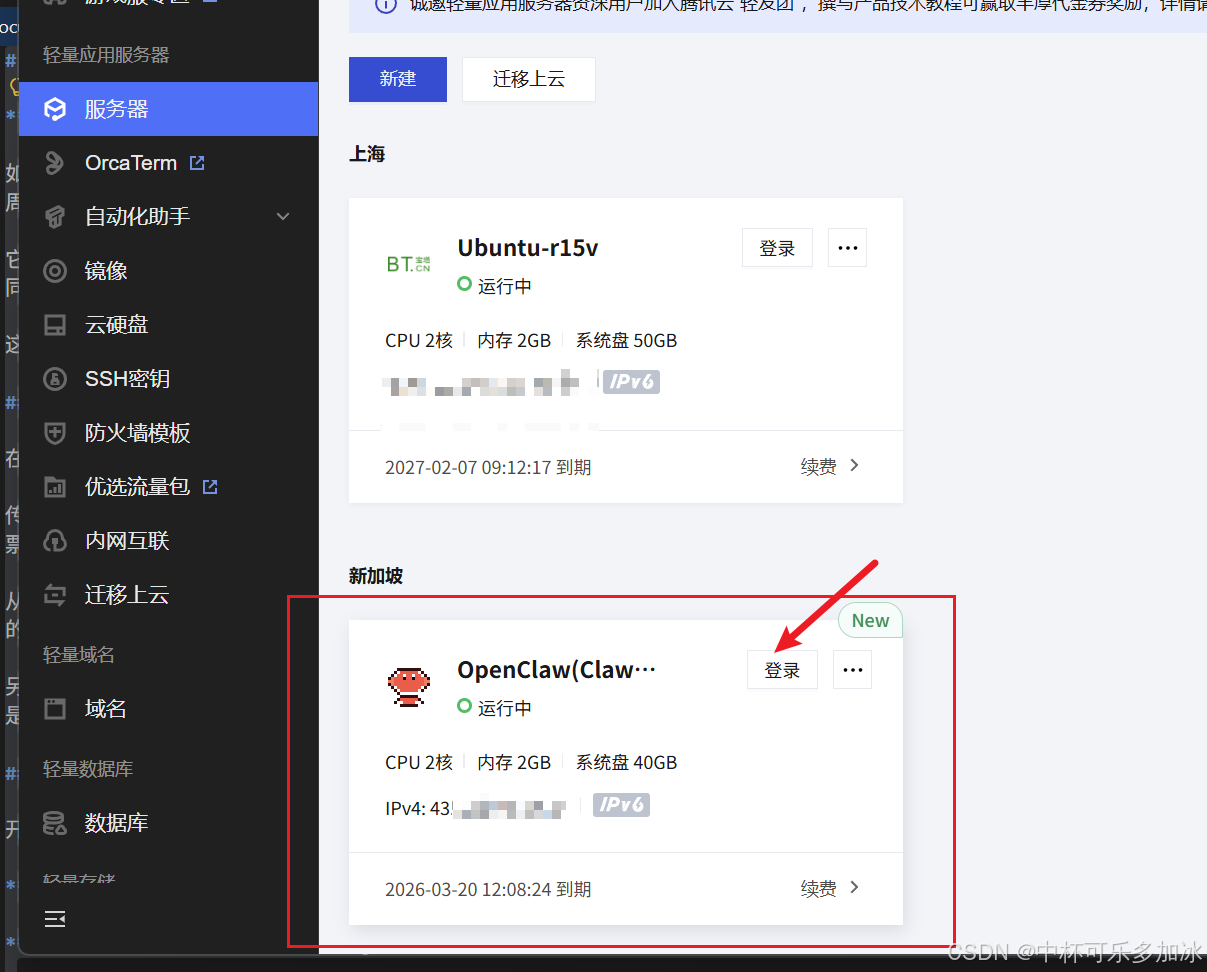The height and width of the screenshot is (972, 1207).
Task: Click the 系统盘 50GB spec text
Action: 627,341
